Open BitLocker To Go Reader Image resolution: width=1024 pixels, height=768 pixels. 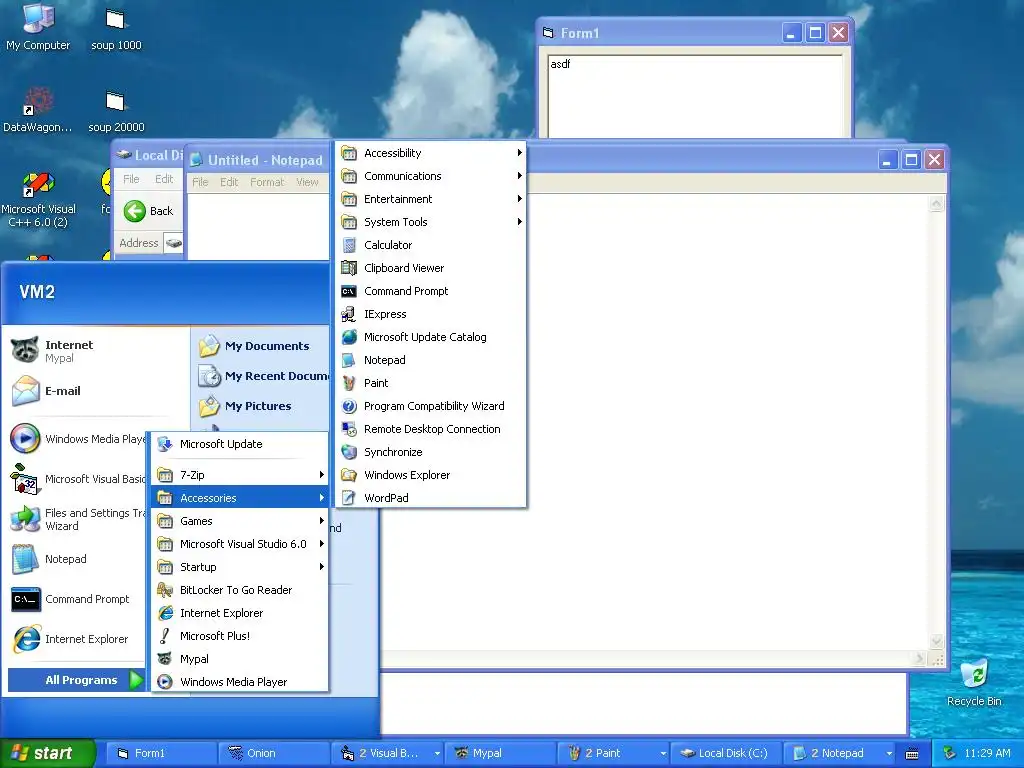point(240,590)
